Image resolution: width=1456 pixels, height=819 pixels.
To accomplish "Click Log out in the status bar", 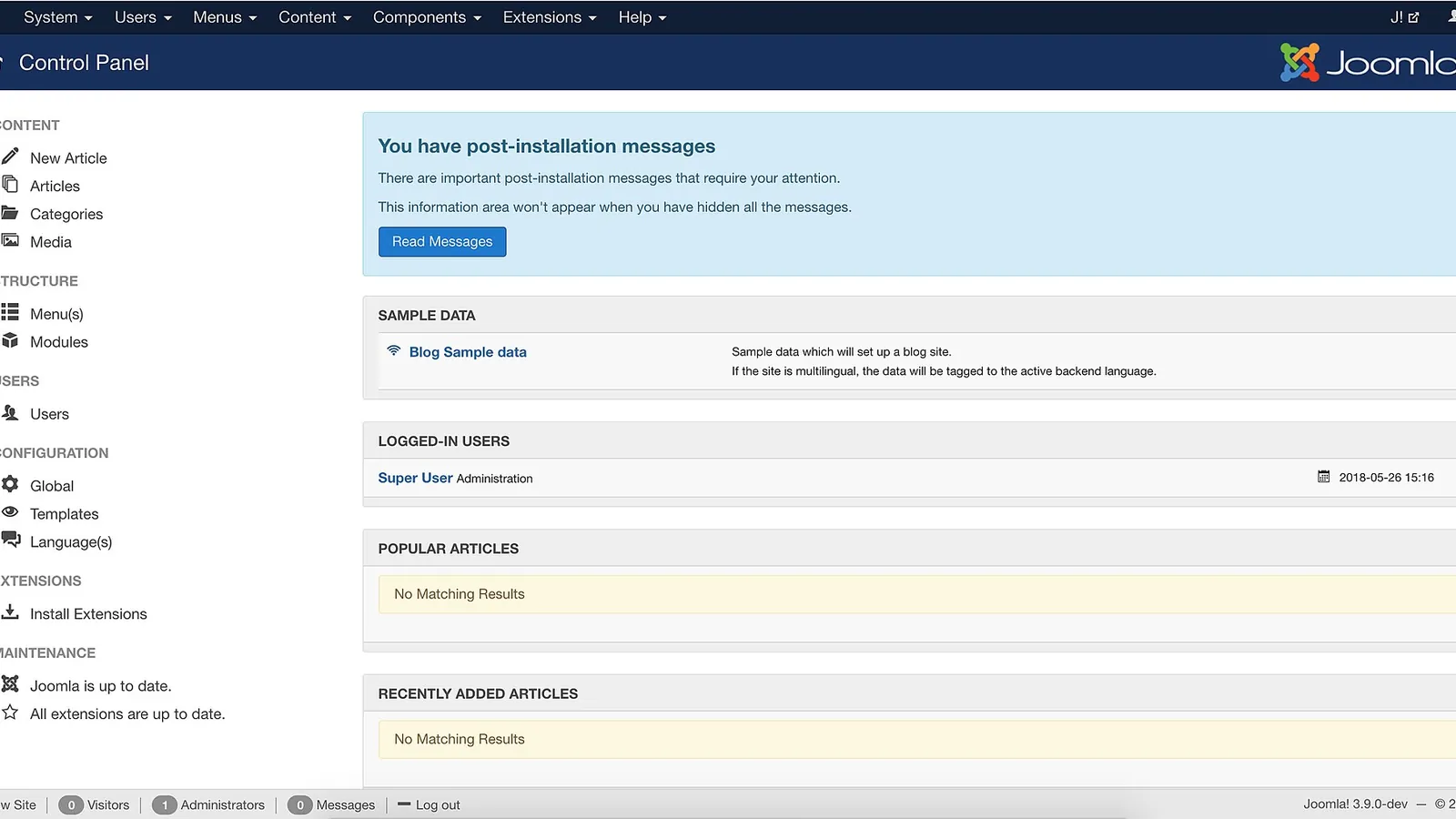I will [429, 805].
